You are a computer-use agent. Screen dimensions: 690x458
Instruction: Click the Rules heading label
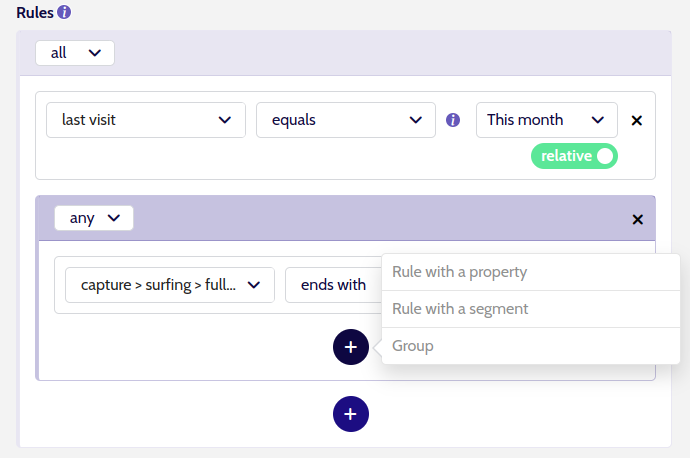(35, 12)
